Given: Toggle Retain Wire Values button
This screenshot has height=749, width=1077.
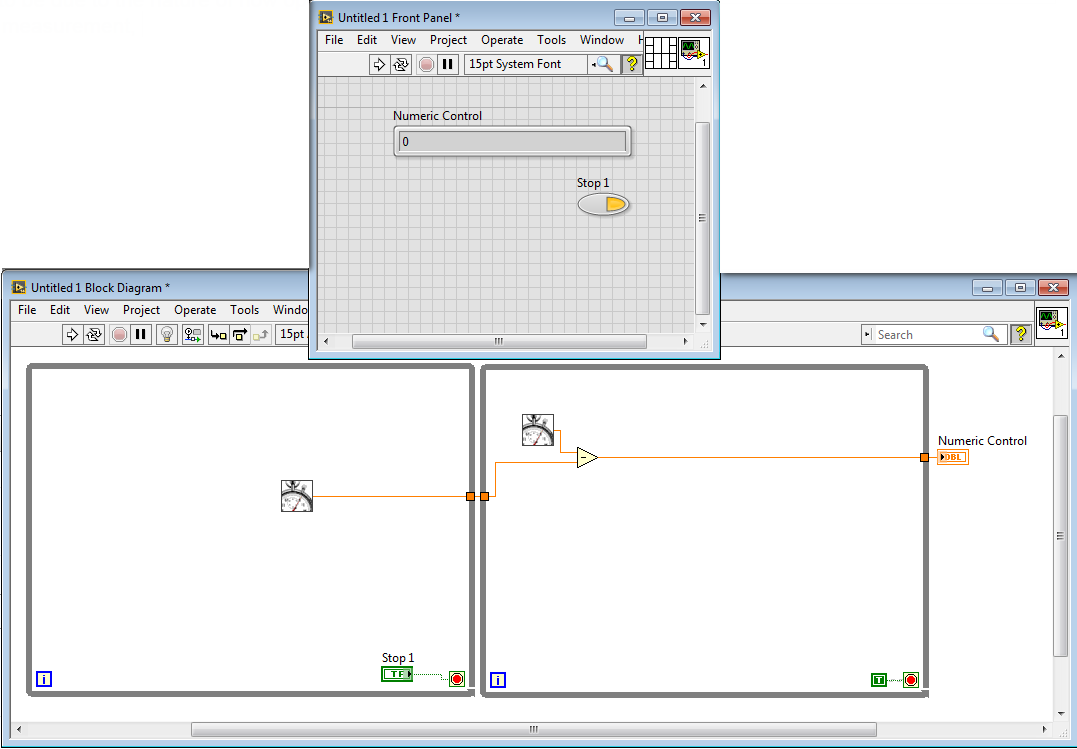Looking at the screenshot, I should (192, 335).
